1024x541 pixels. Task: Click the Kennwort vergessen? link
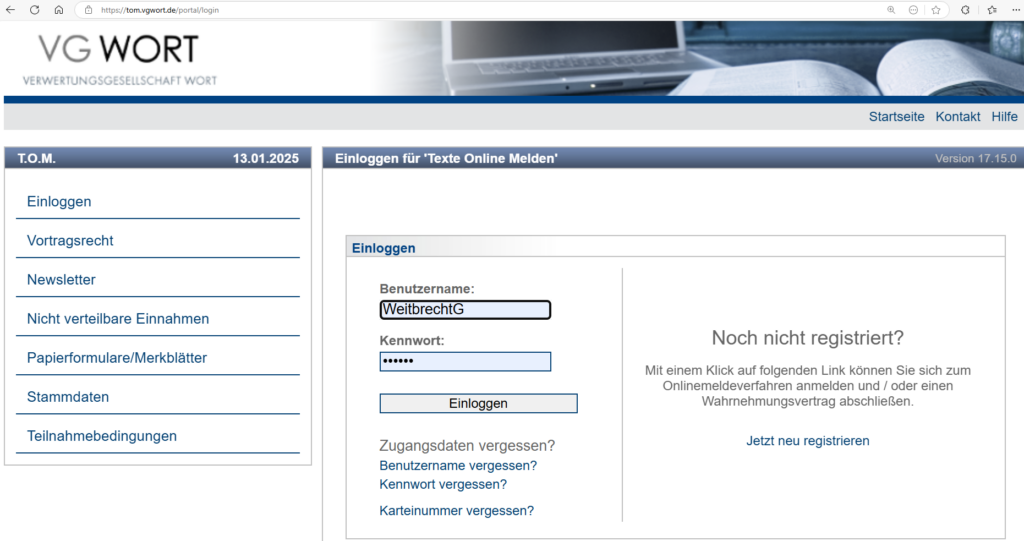click(443, 485)
